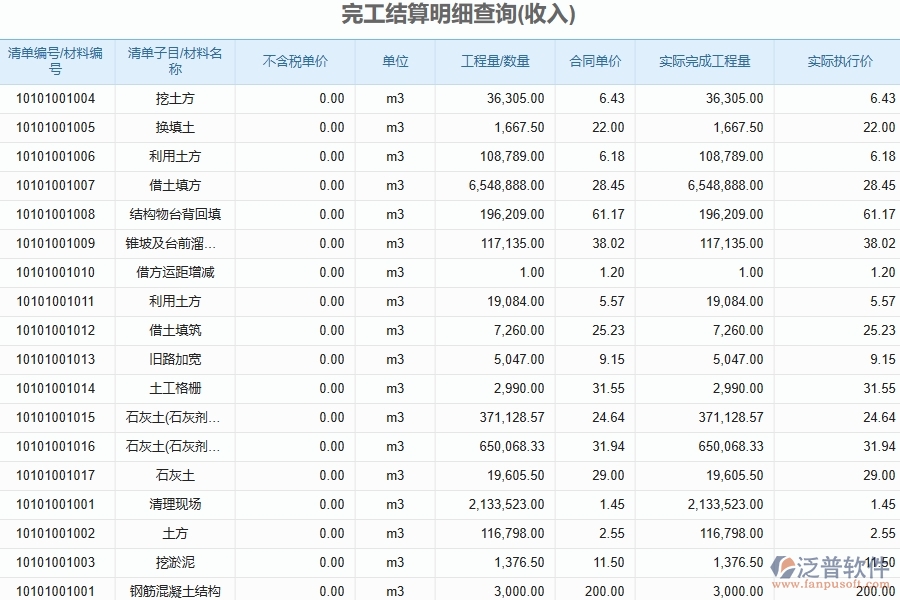Sort by 合同单价 column header
Image resolution: width=900 pixels, height=600 pixels.
coord(597,60)
